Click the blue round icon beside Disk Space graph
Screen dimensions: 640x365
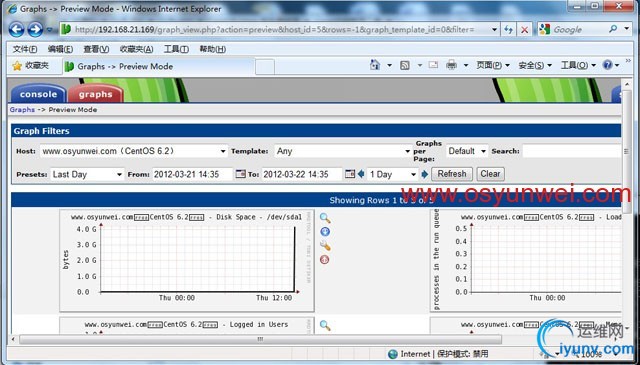point(325,232)
